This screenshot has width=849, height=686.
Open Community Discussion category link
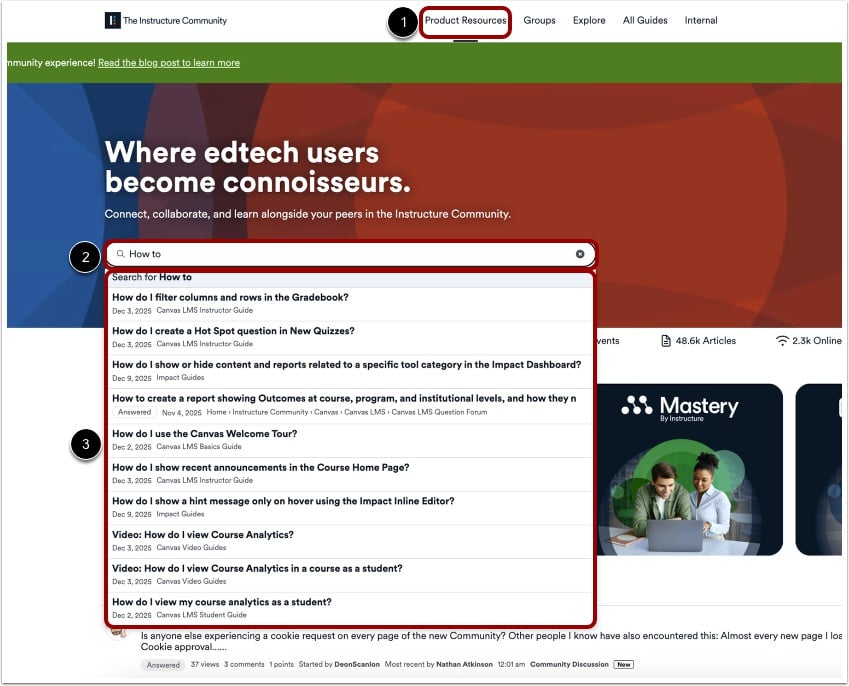tap(569, 664)
